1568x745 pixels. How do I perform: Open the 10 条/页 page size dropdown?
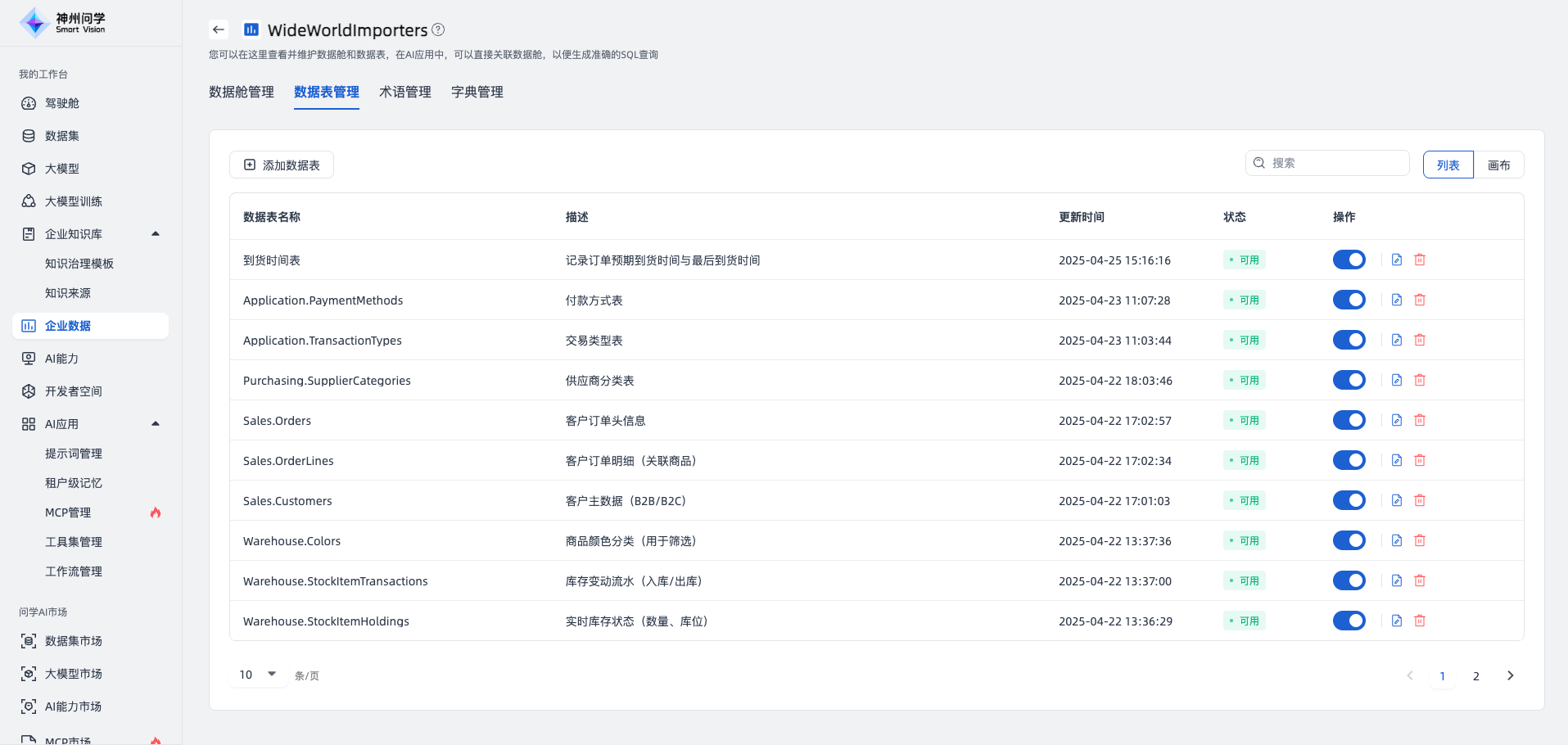258,675
